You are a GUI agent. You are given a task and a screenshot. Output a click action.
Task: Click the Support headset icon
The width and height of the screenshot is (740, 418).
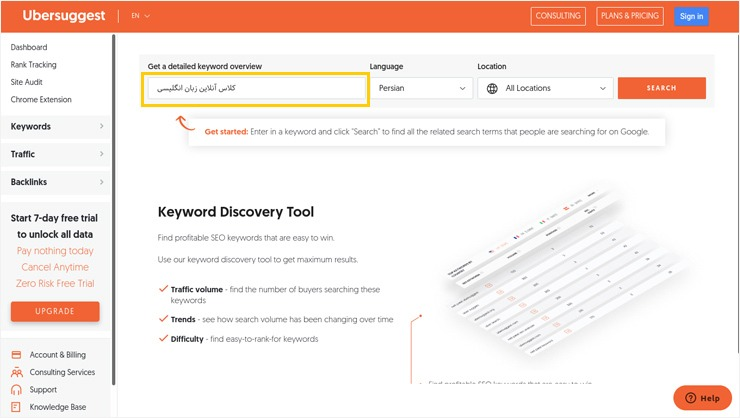coord(16,390)
